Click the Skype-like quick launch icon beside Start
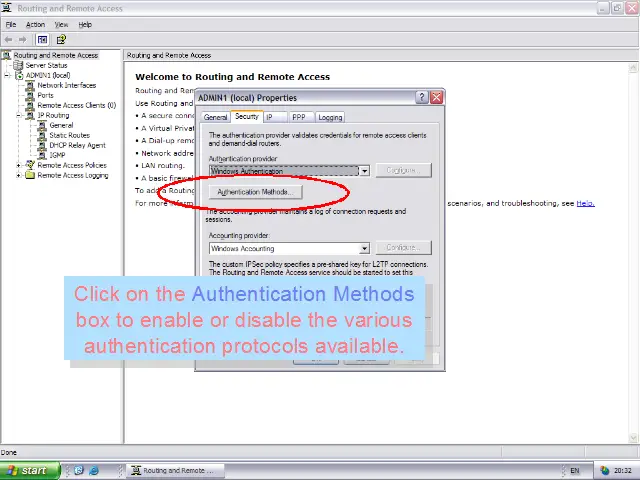 (79, 470)
